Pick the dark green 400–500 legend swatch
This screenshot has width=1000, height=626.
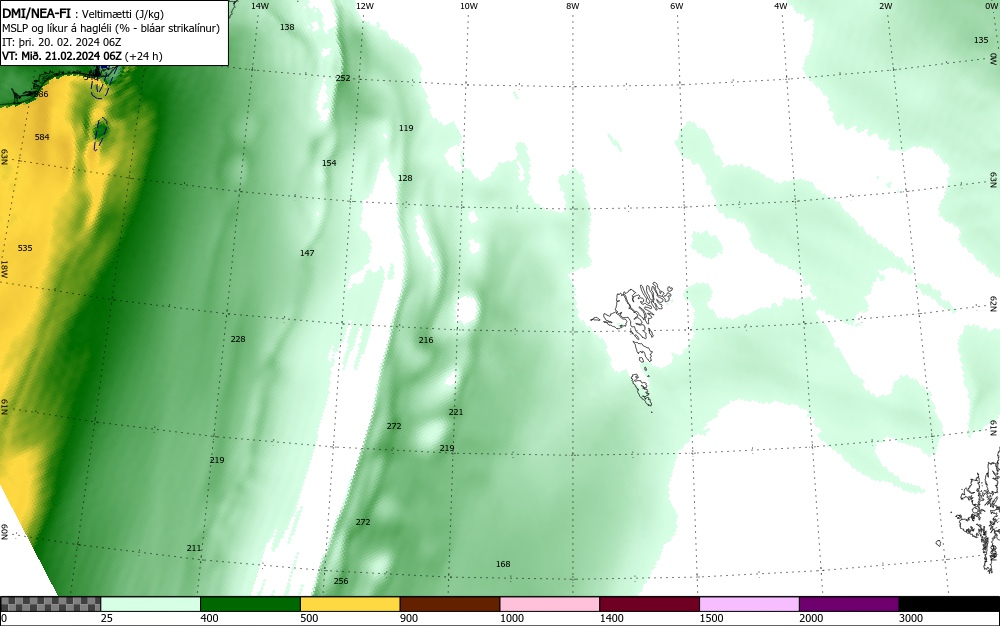pyautogui.click(x=250, y=604)
